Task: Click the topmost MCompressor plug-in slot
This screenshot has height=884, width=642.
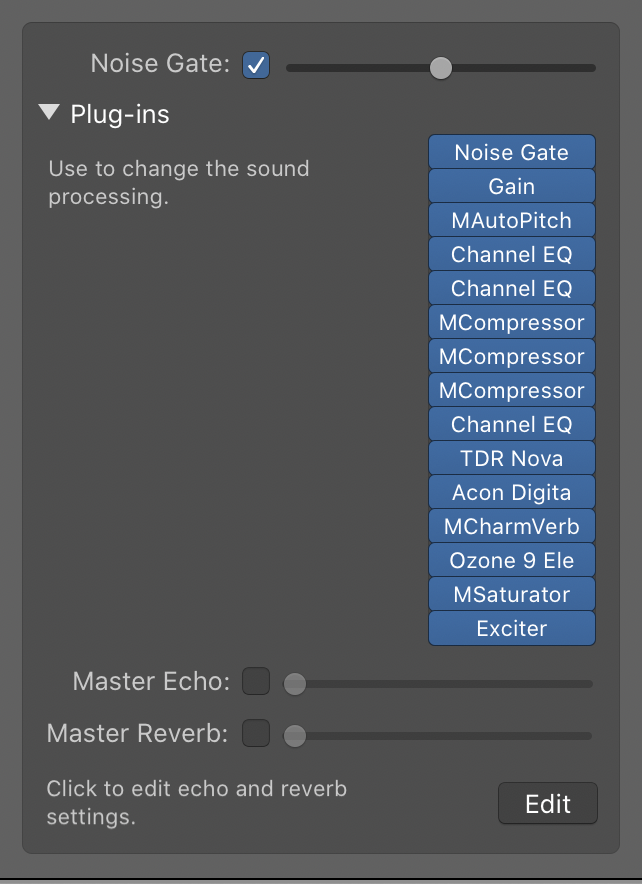Action: [x=511, y=323]
